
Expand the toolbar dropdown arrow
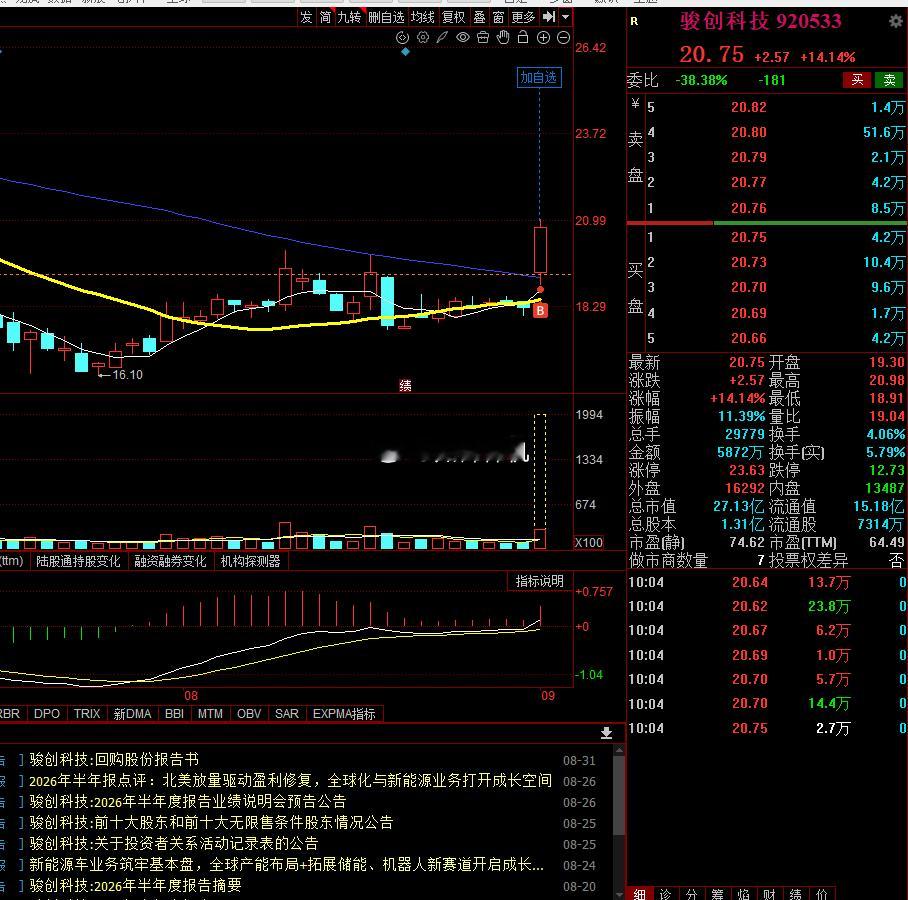tap(566, 17)
